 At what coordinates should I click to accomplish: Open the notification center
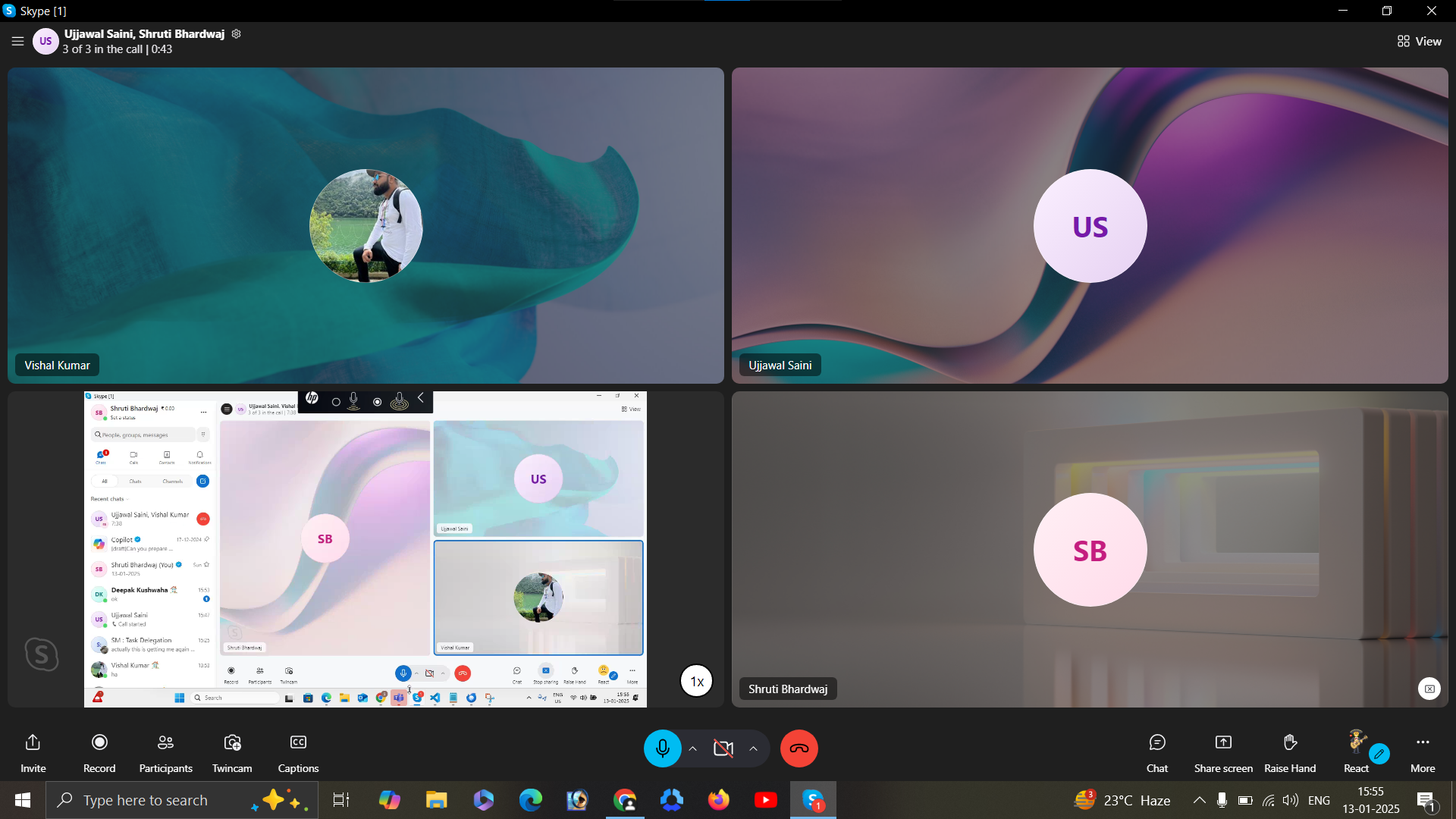coord(1426,801)
